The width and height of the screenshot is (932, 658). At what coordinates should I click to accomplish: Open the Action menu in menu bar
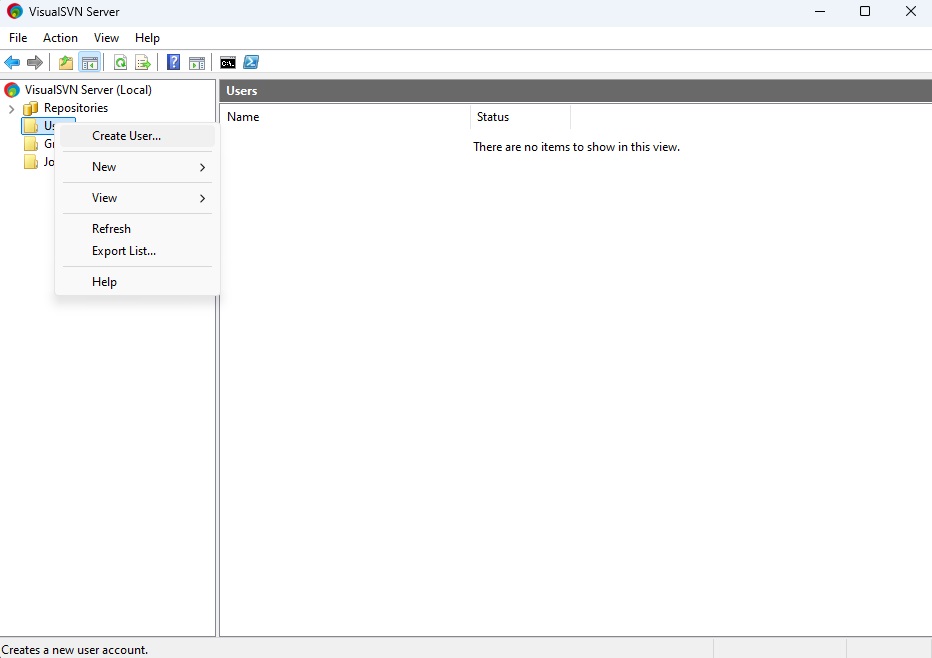click(x=60, y=38)
